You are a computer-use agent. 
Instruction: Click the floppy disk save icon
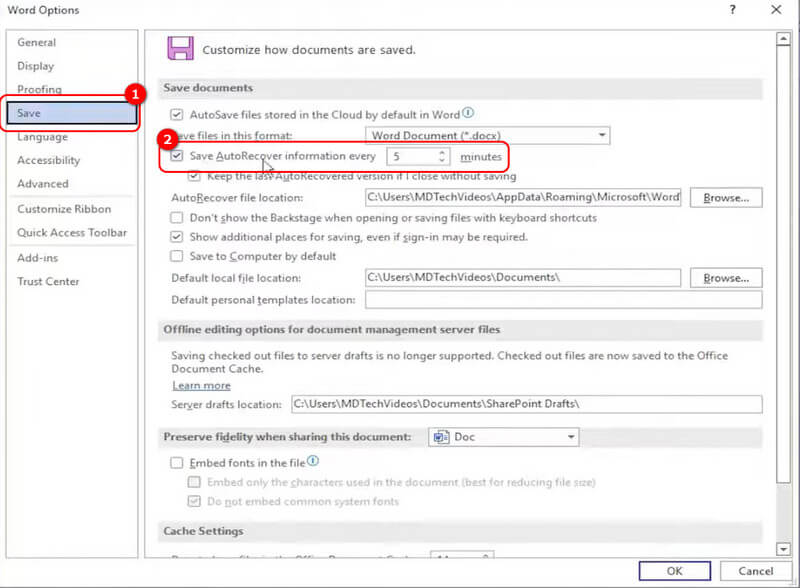[x=180, y=48]
